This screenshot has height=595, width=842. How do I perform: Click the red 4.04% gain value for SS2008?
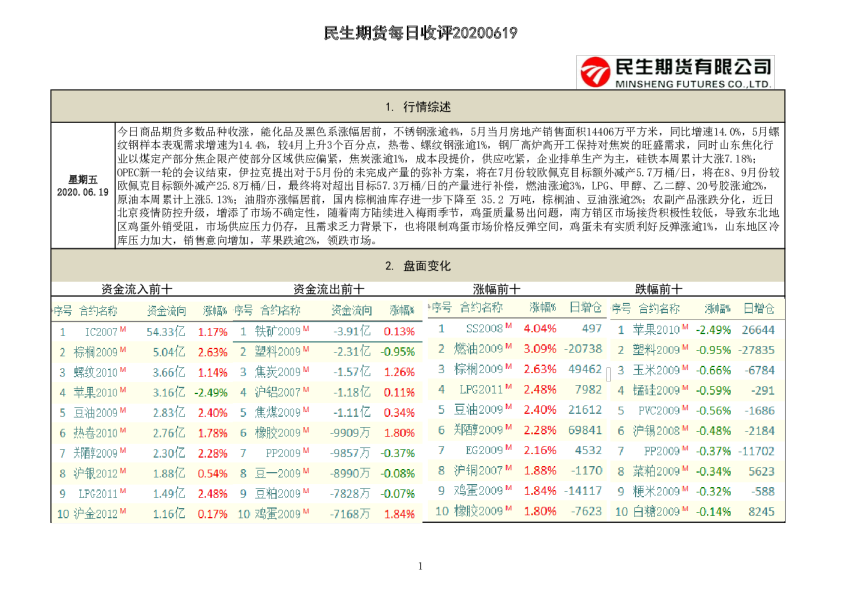540,325
